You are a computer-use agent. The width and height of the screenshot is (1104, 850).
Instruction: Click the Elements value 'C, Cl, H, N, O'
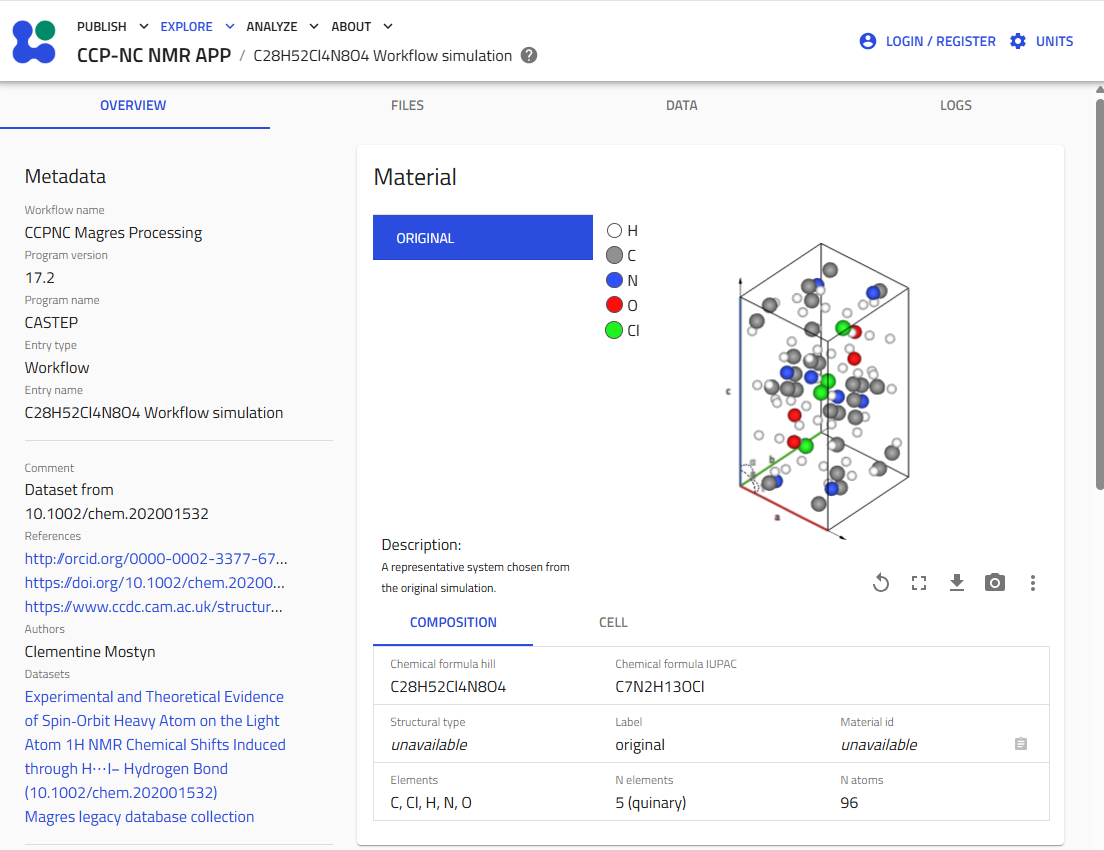(431, 804)
